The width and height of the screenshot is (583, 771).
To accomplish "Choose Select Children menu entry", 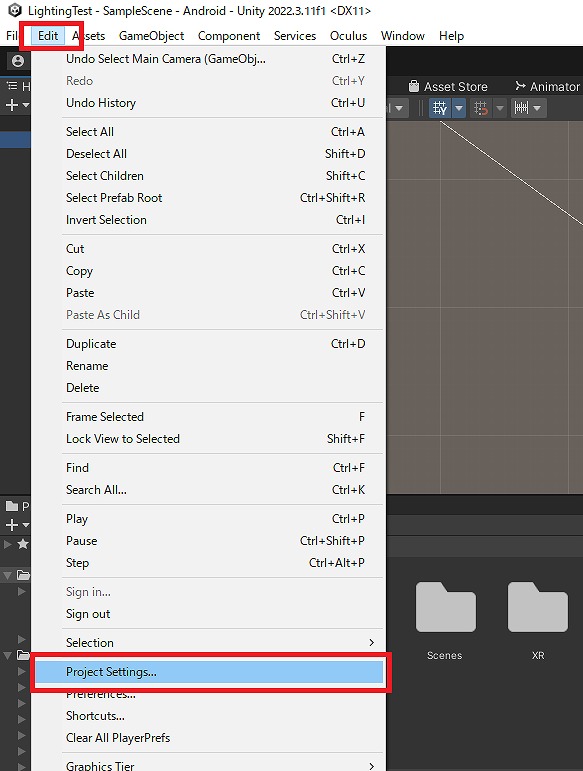I will [x=209, y=176].
